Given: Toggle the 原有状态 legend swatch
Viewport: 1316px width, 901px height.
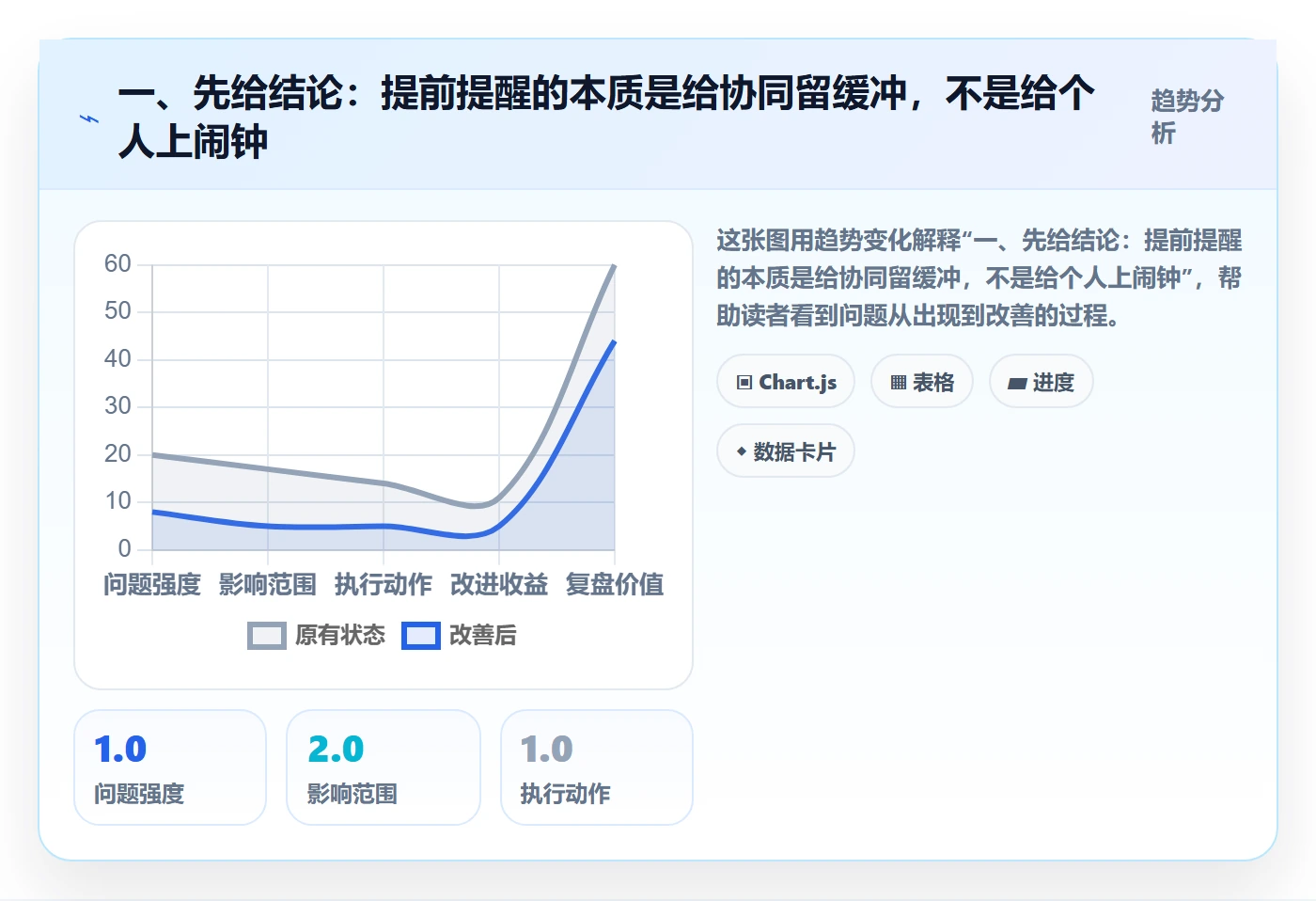Looking at the screenshot, I should [267, 636].
